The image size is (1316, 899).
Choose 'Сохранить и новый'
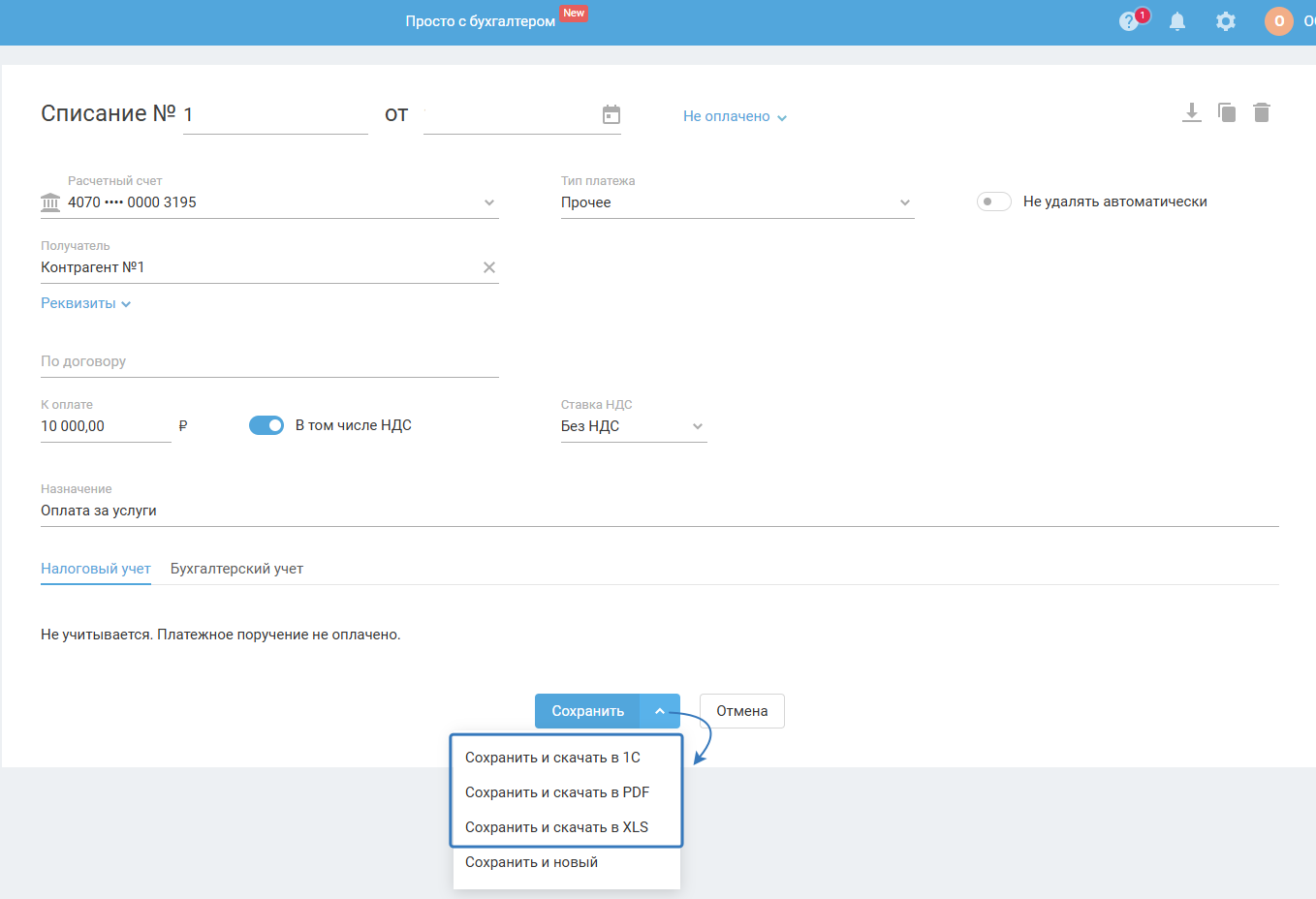[567, 862]
